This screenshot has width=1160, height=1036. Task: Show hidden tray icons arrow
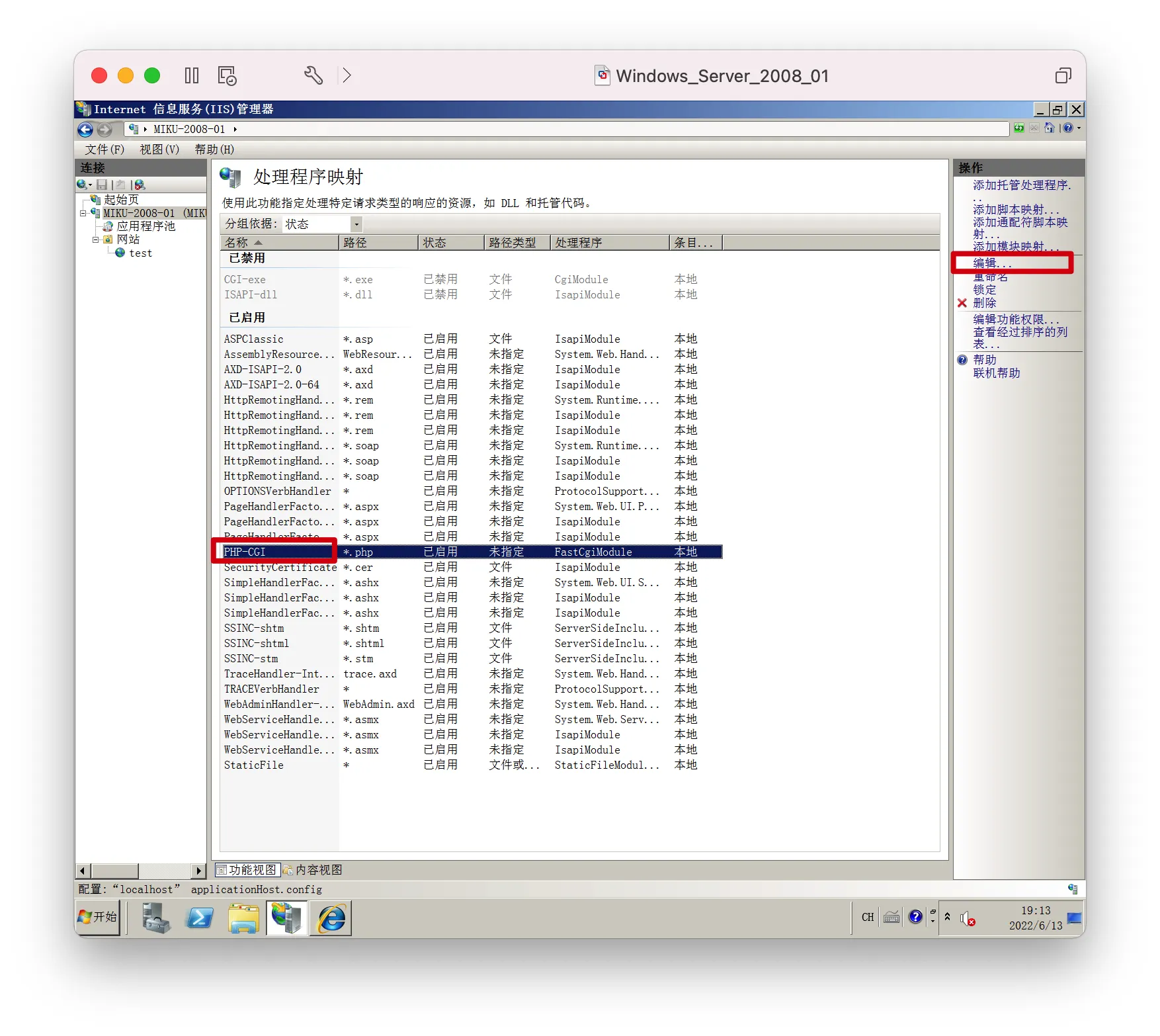(x=947, y=917)
